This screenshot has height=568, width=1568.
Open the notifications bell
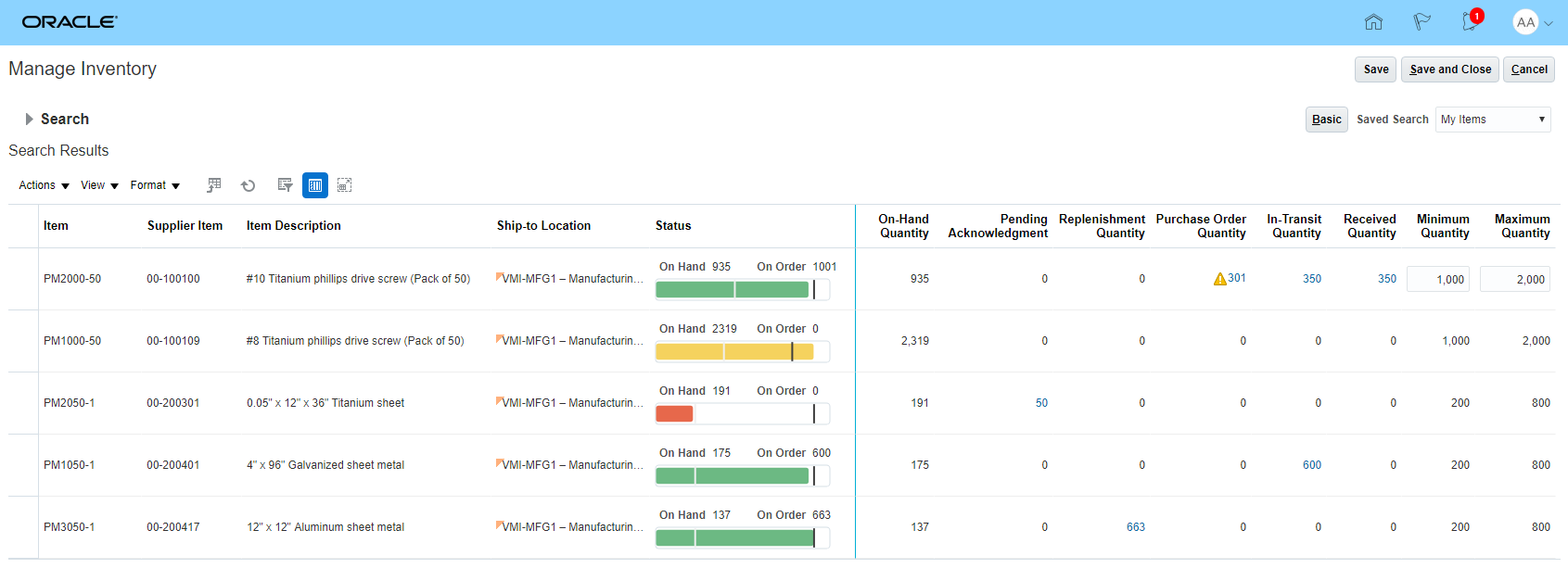[x=1470, y=22]
